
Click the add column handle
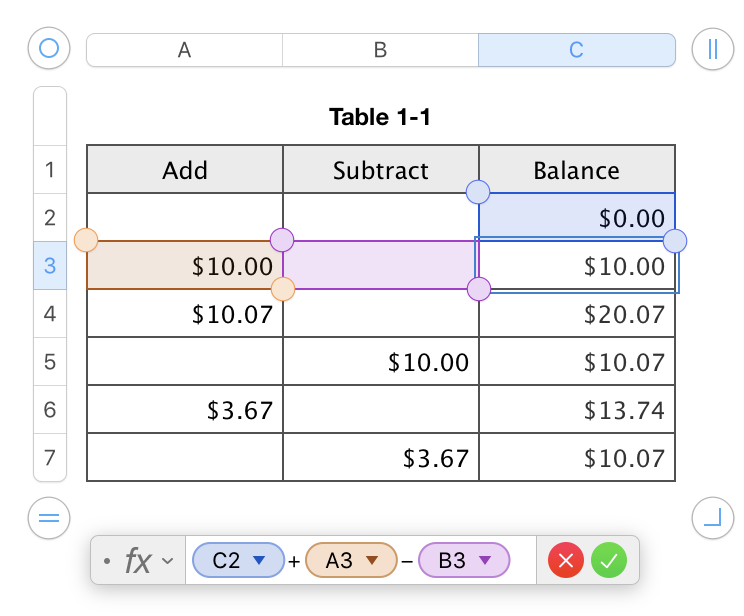click(712, 49)
